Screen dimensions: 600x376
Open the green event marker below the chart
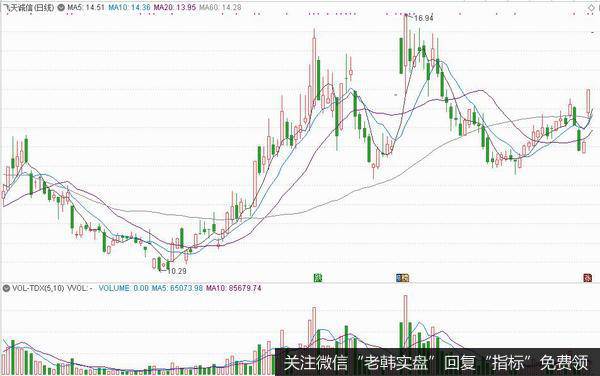[x=318, y=277]
